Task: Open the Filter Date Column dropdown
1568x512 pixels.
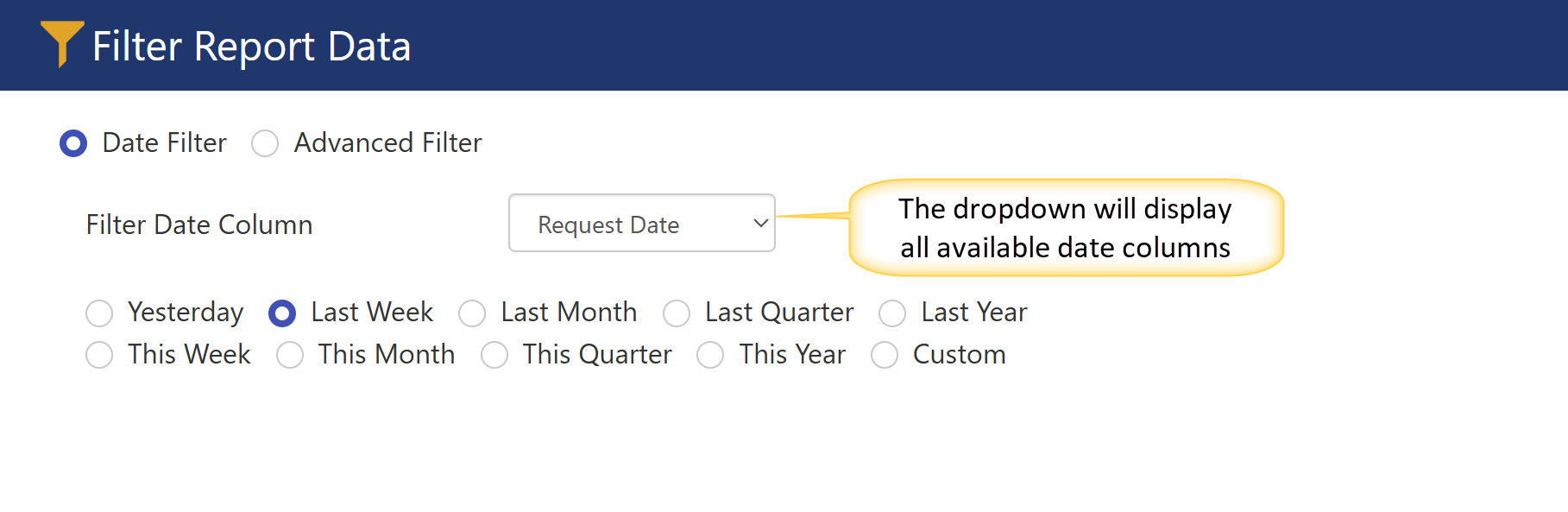Action: point(641,224)
